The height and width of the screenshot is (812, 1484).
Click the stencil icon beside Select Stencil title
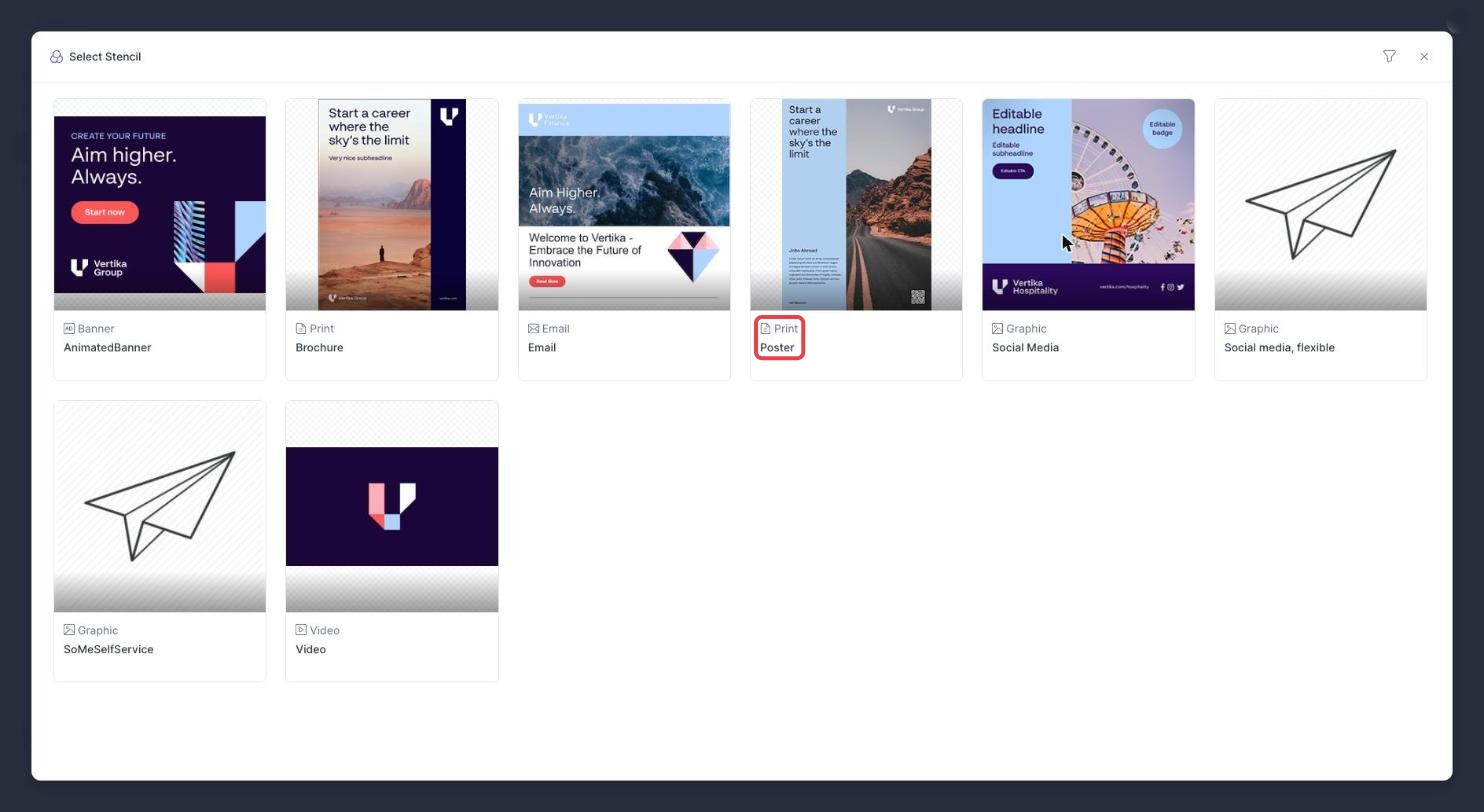[x=56, y=57]
